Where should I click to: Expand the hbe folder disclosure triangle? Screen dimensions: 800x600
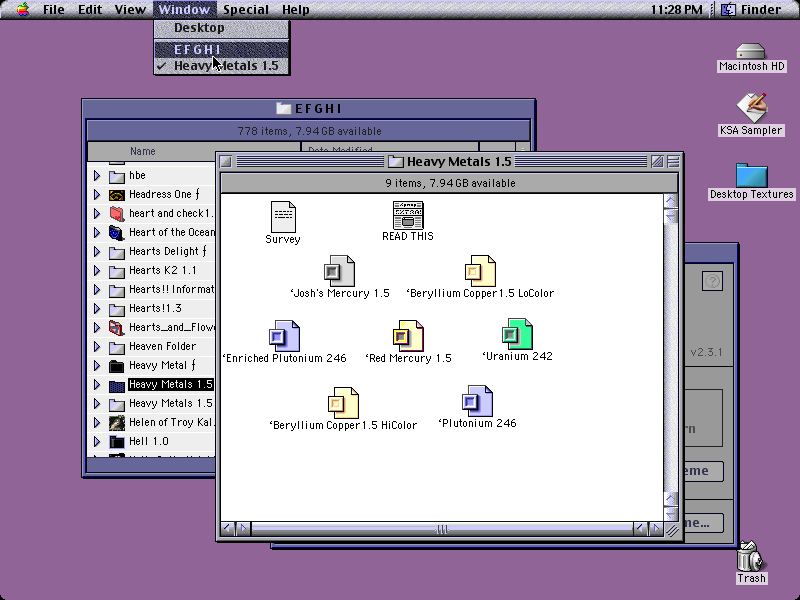click(x=97, y=176)
